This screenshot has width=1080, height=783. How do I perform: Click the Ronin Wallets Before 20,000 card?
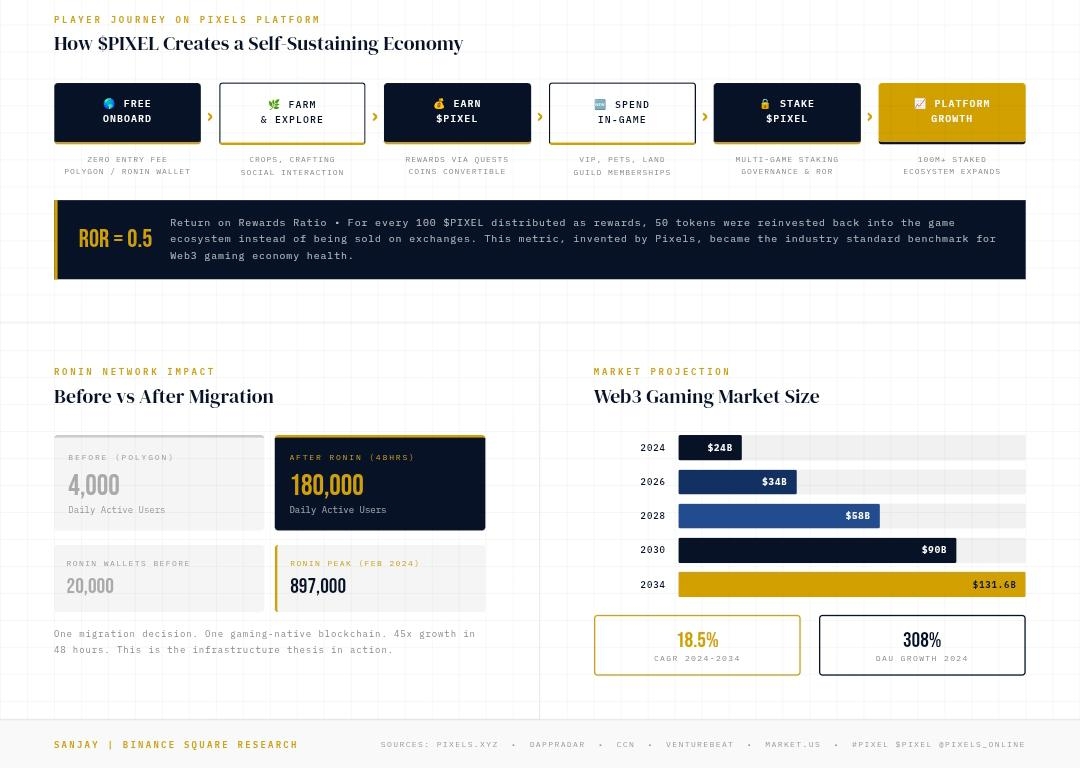point(159,578)
